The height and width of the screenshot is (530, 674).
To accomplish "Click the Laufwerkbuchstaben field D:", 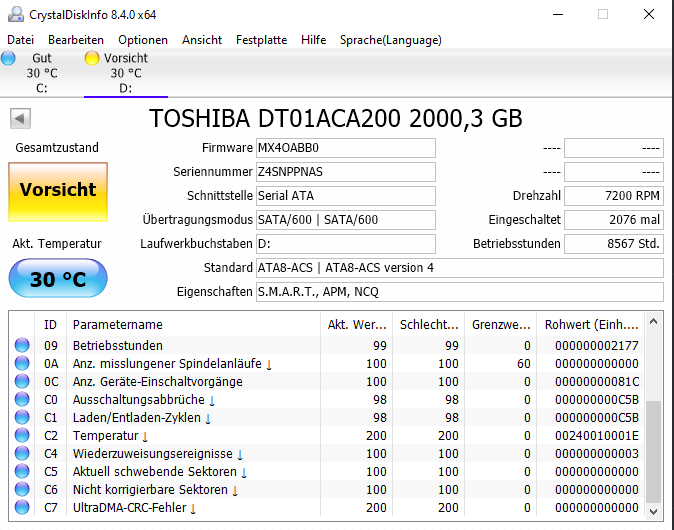I will pyautogui.click(x=346, y=244).
